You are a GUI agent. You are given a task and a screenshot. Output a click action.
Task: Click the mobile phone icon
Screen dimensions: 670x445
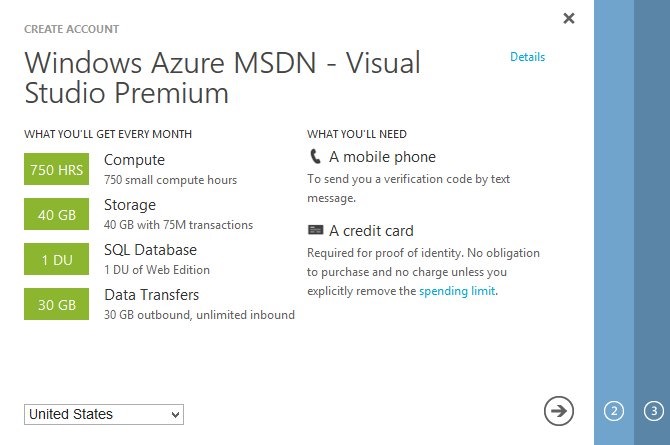click(315, 157)
